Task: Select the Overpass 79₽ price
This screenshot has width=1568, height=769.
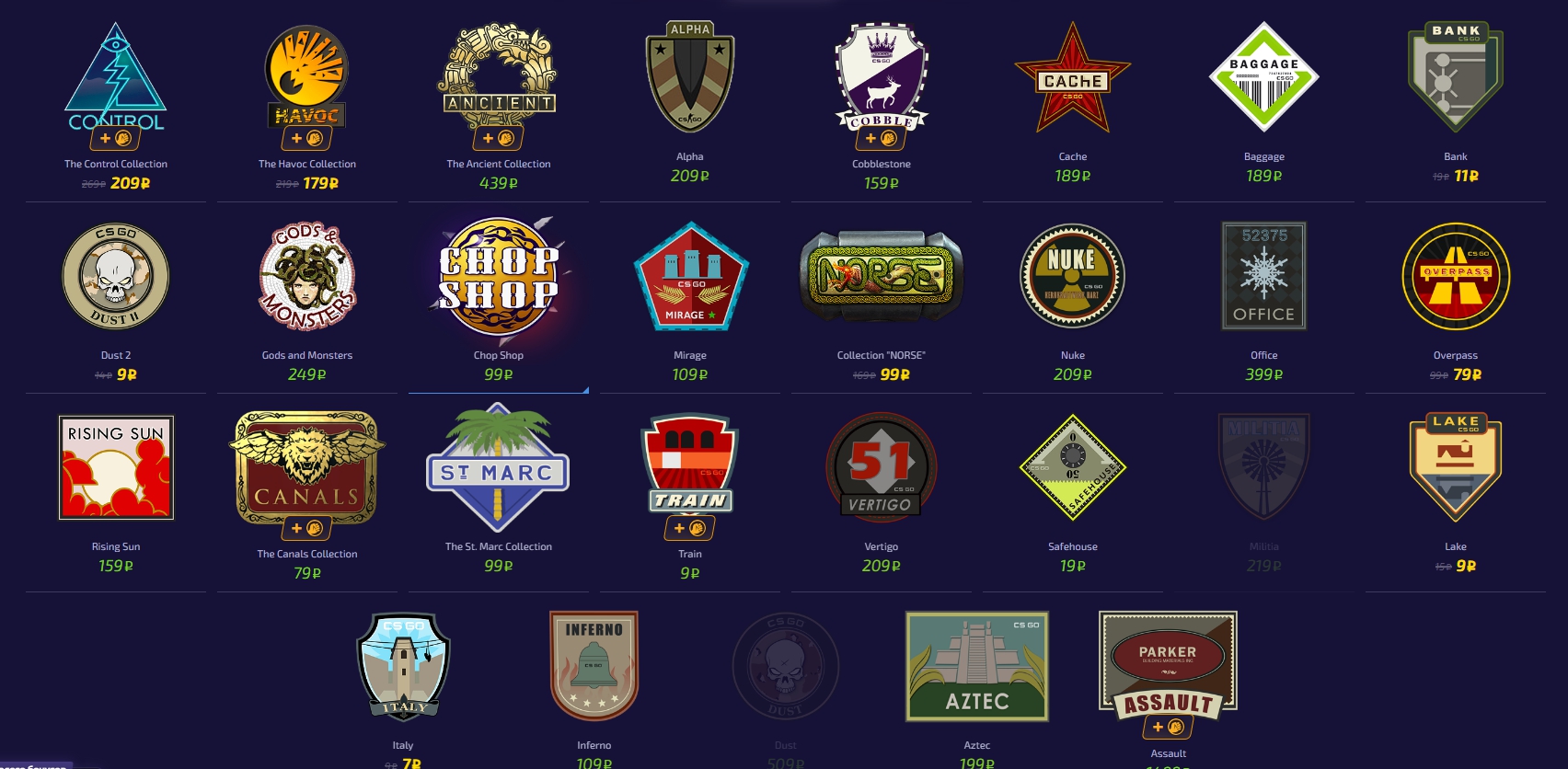Action: pyautogui.click(x=1468, y=374)
